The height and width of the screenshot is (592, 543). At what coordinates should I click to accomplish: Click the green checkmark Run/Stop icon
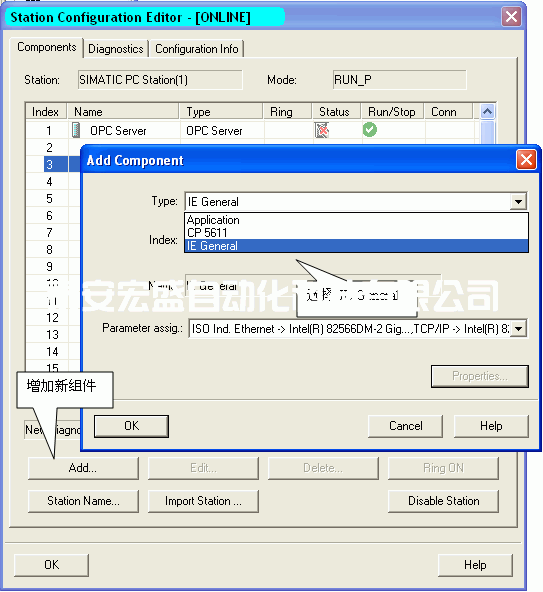370,130
